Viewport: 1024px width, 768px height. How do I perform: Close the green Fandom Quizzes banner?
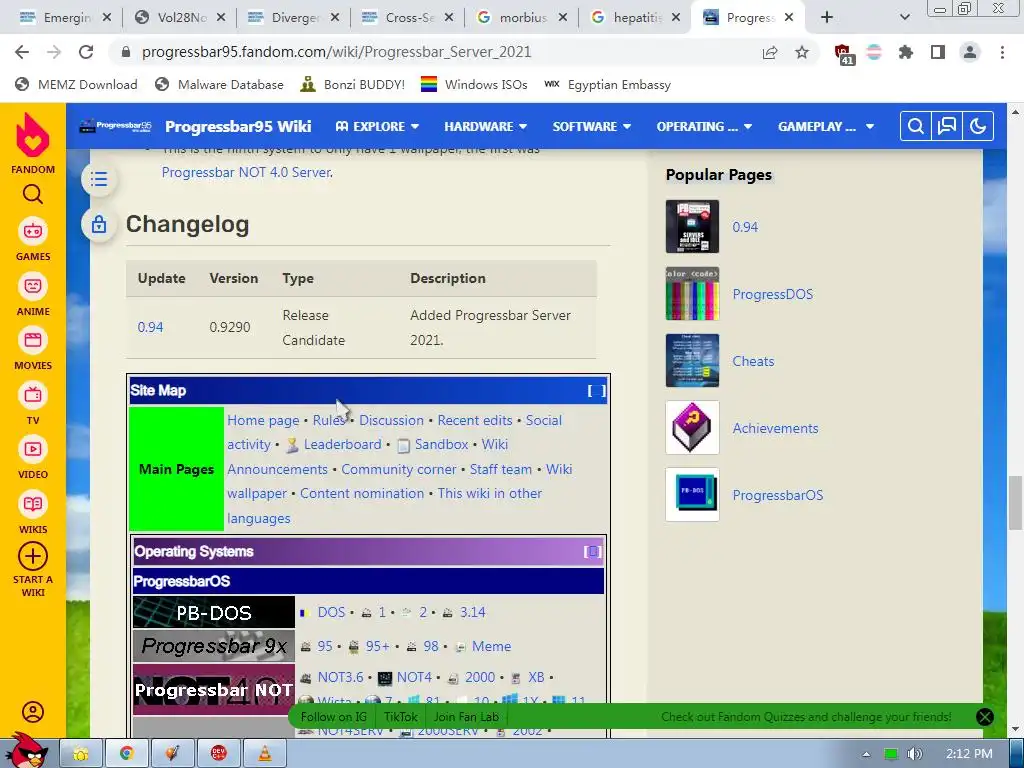pyautogui.click(x=984, y=717)
